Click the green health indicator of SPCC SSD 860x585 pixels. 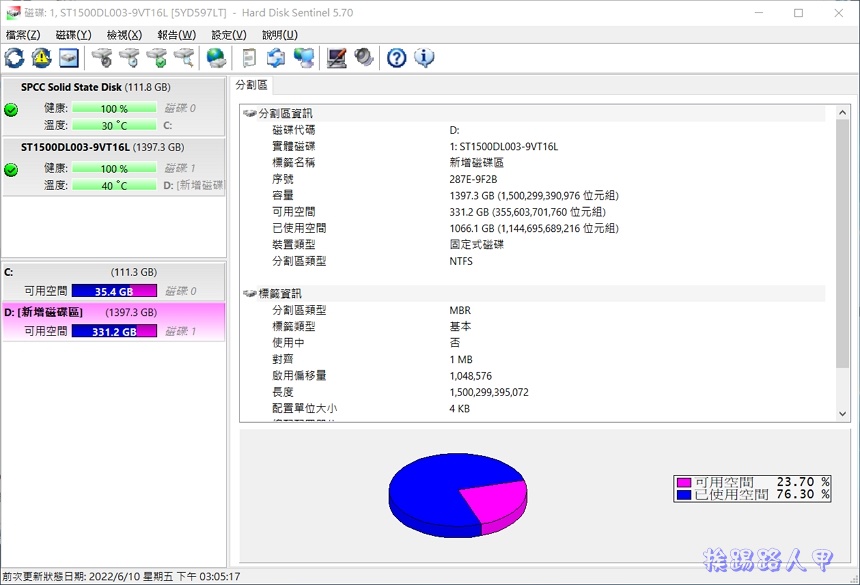point(9,110)
